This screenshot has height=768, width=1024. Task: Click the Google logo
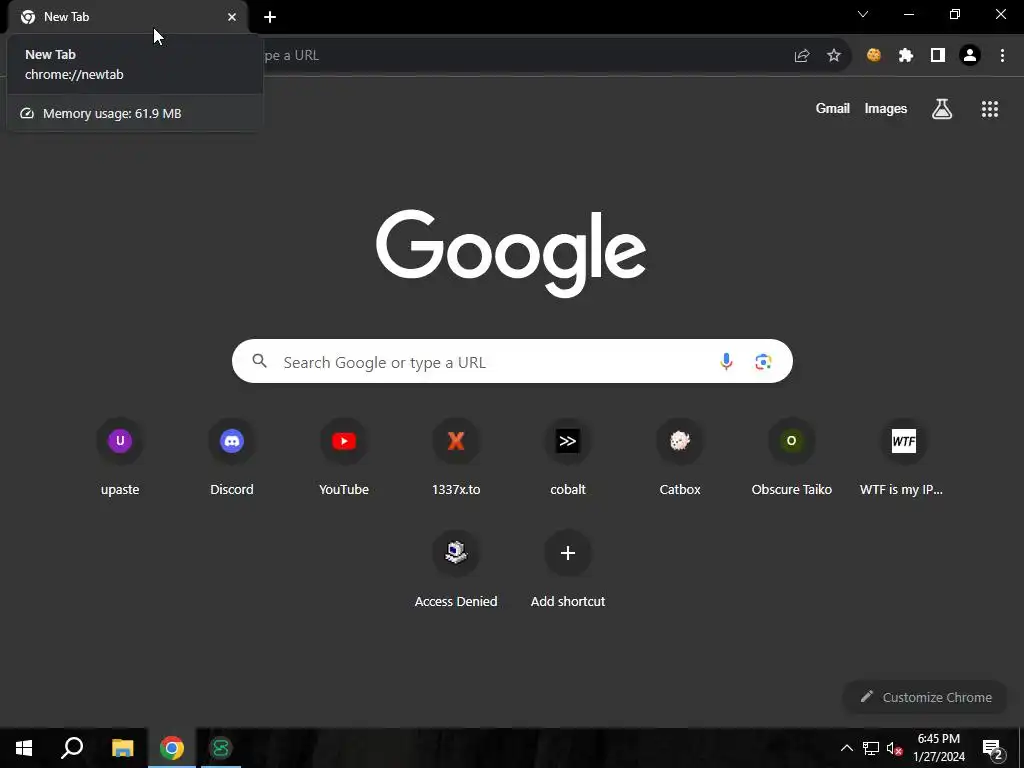click(x=511, y=253)
